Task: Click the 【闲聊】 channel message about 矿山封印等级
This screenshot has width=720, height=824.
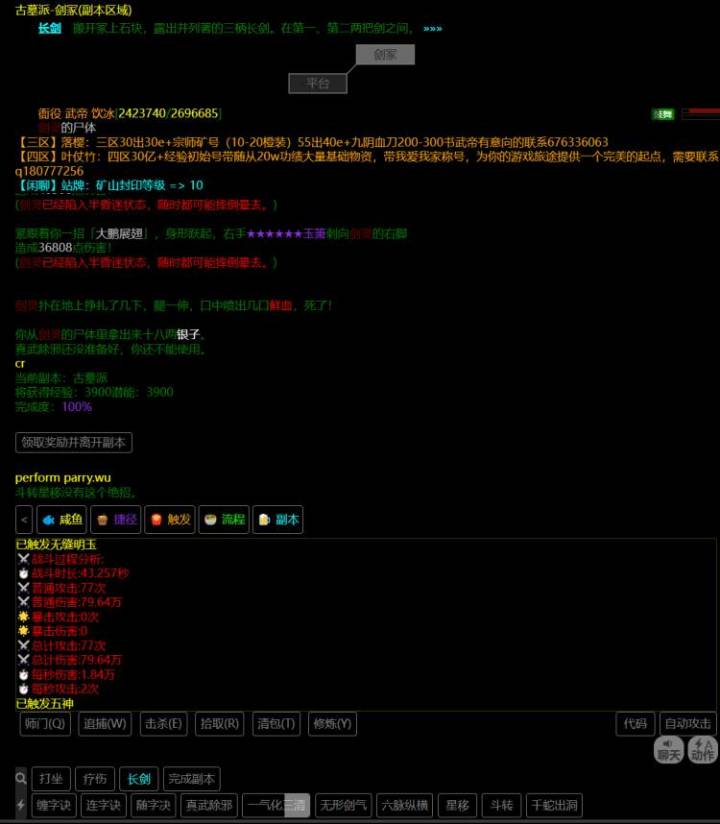Action: (x=109, y=185)
